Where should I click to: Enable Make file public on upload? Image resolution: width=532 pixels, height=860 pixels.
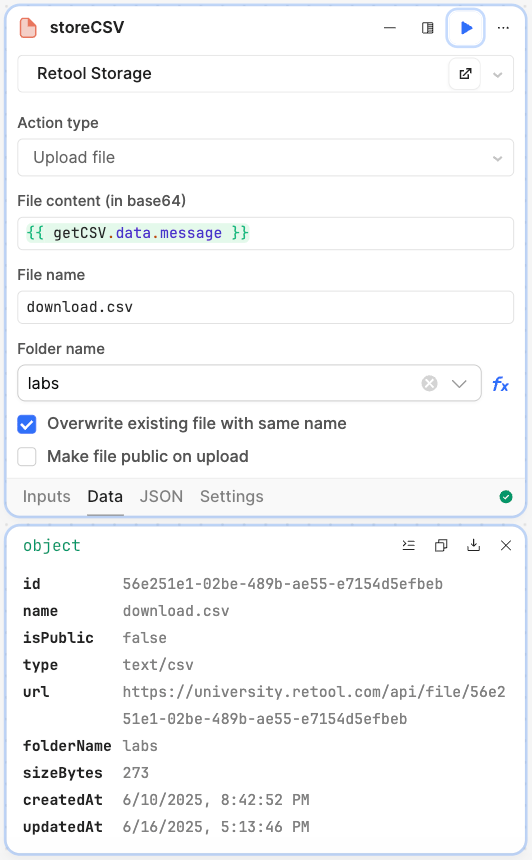(x=27, y=456)
